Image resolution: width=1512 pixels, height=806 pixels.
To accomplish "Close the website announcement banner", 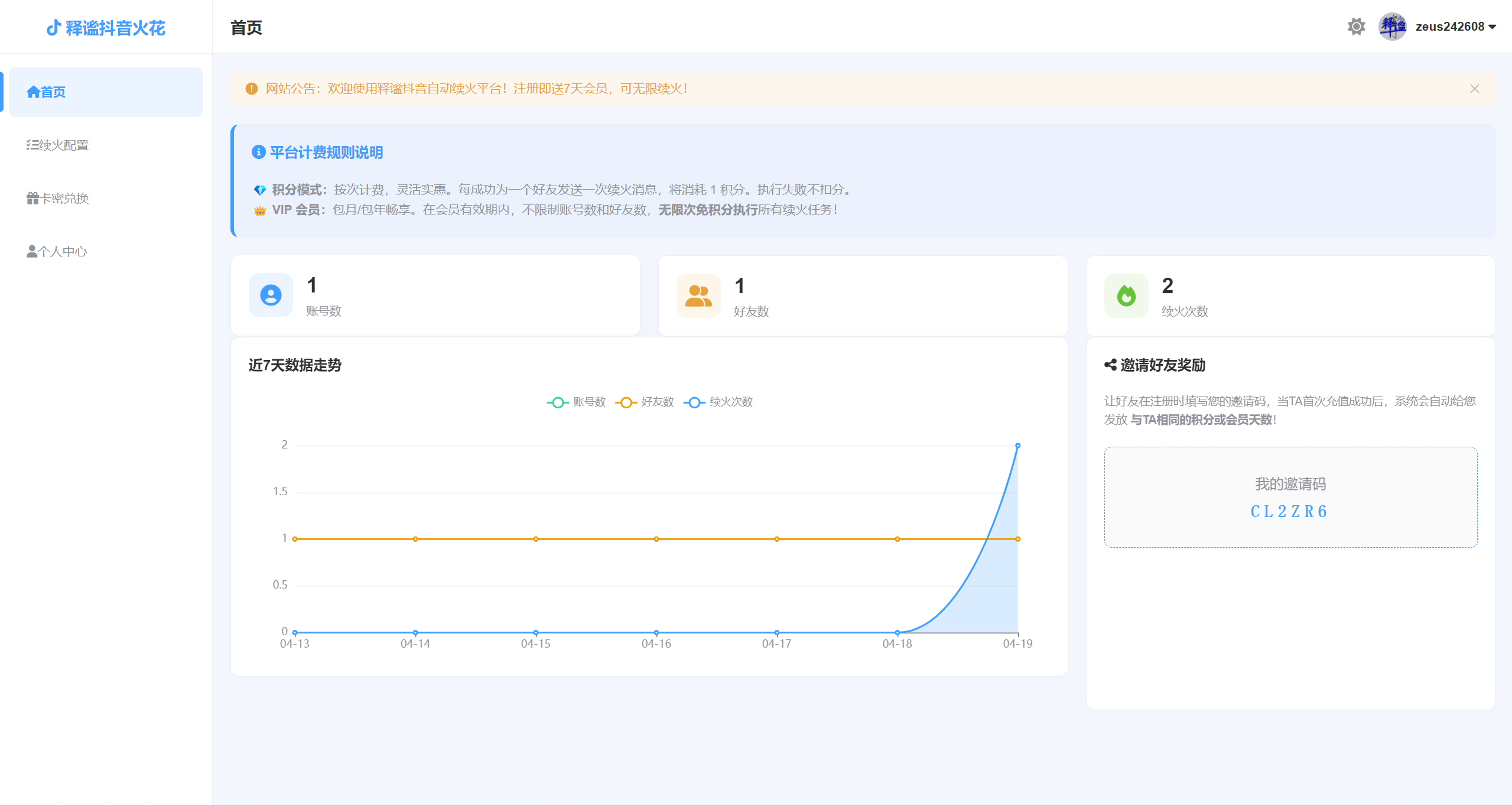I will (x=1474, y=89).
